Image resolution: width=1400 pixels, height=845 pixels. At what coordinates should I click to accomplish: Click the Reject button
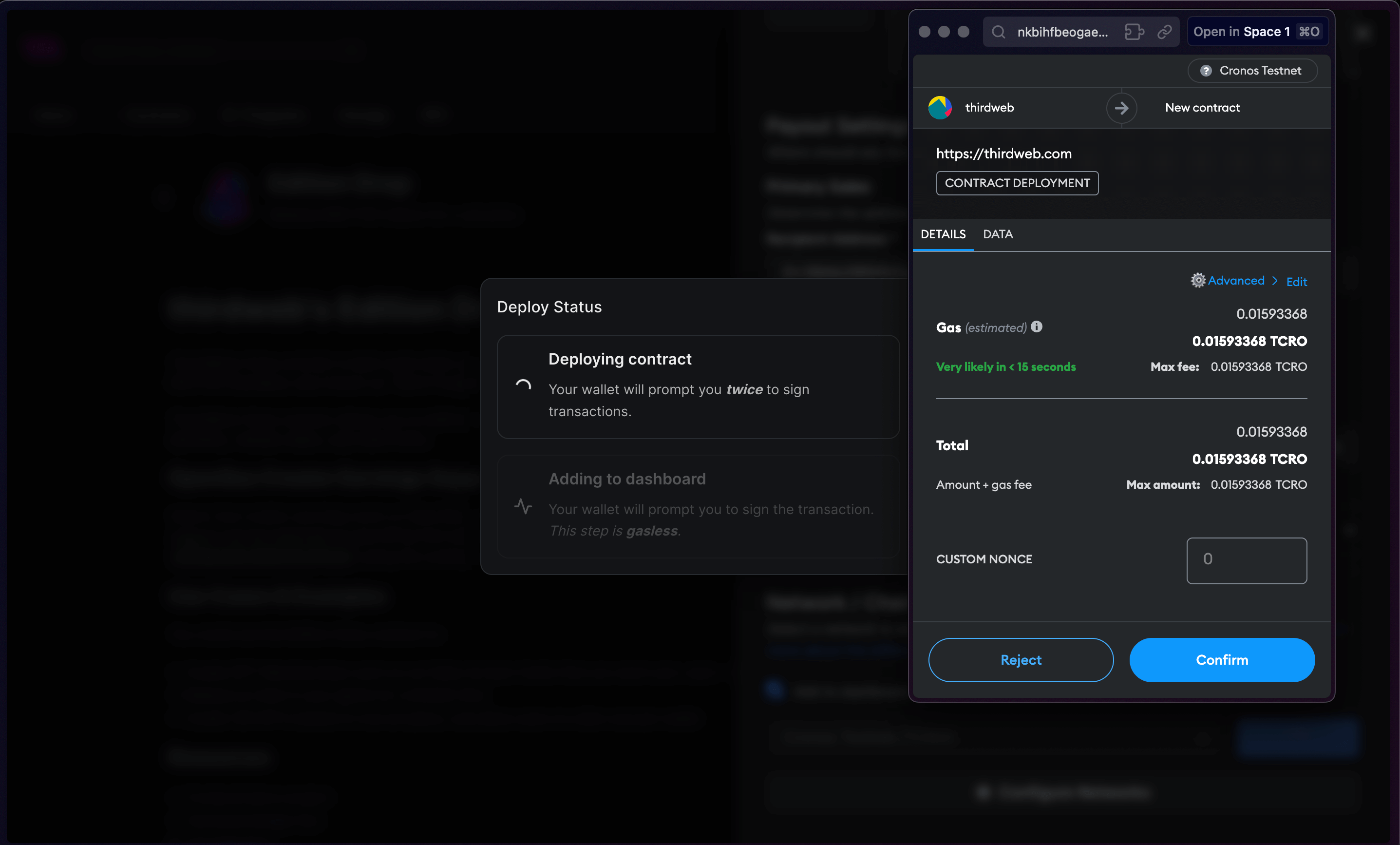click(x=1021, y=660)
